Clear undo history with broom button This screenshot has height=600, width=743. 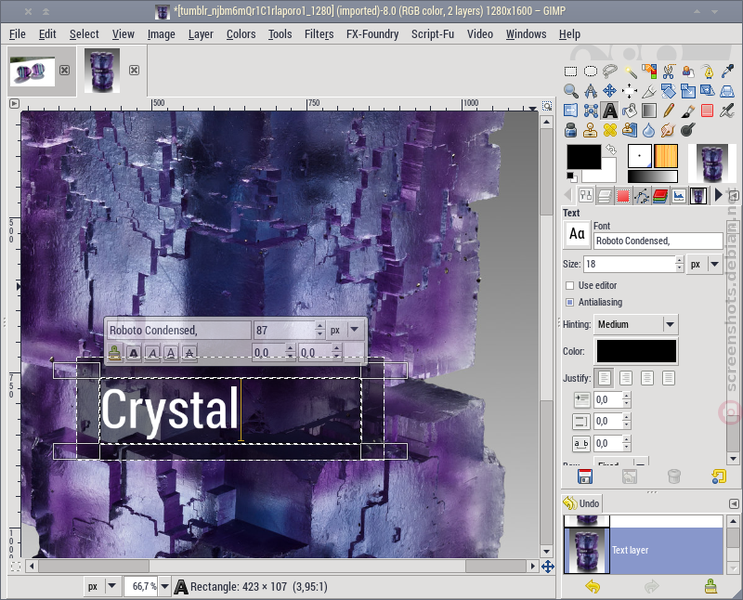pos(710,587)
